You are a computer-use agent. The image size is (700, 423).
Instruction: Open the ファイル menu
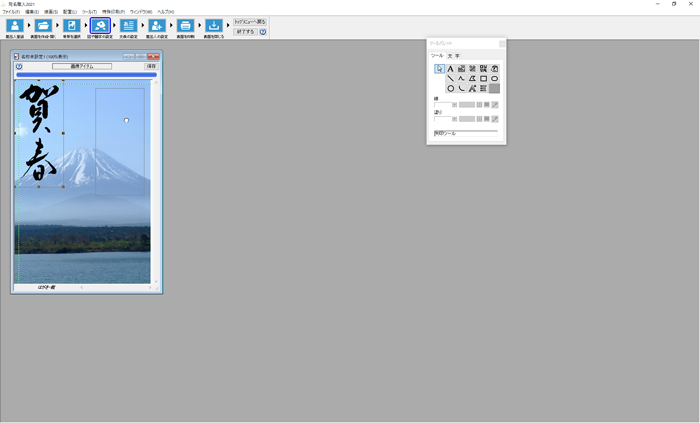pyautogui.click(x=11, y=11)
